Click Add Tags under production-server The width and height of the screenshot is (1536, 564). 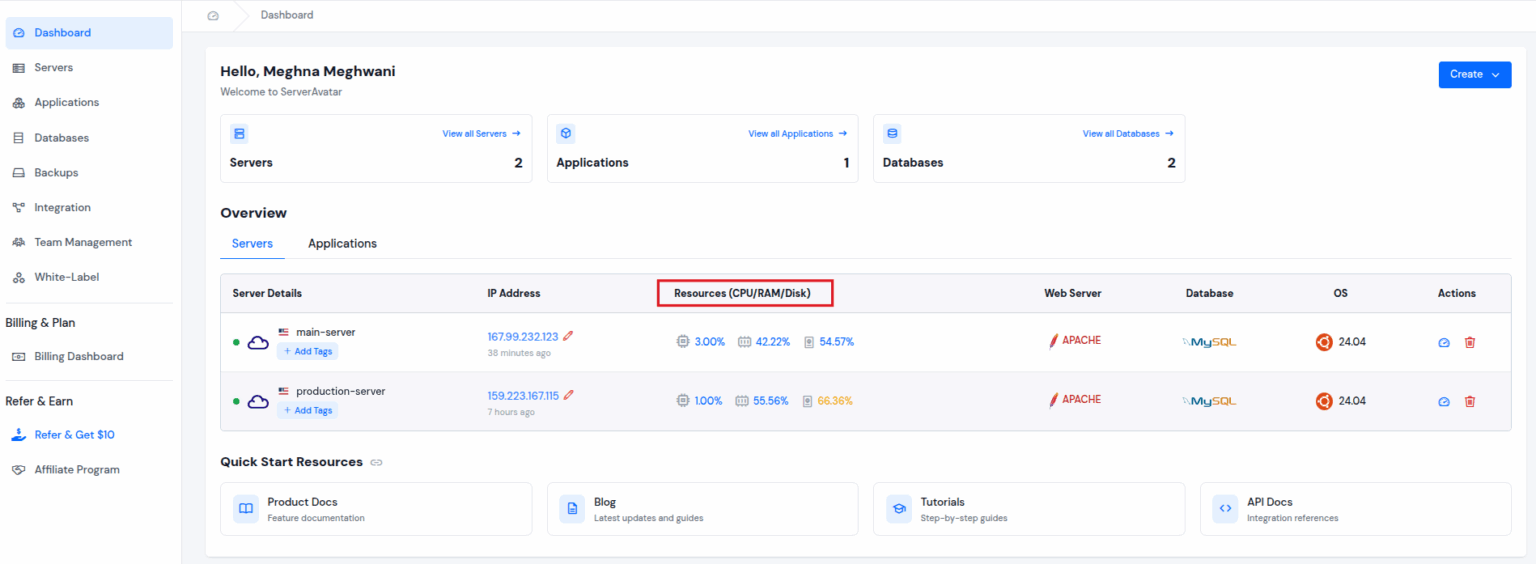(x=307, y=410)
